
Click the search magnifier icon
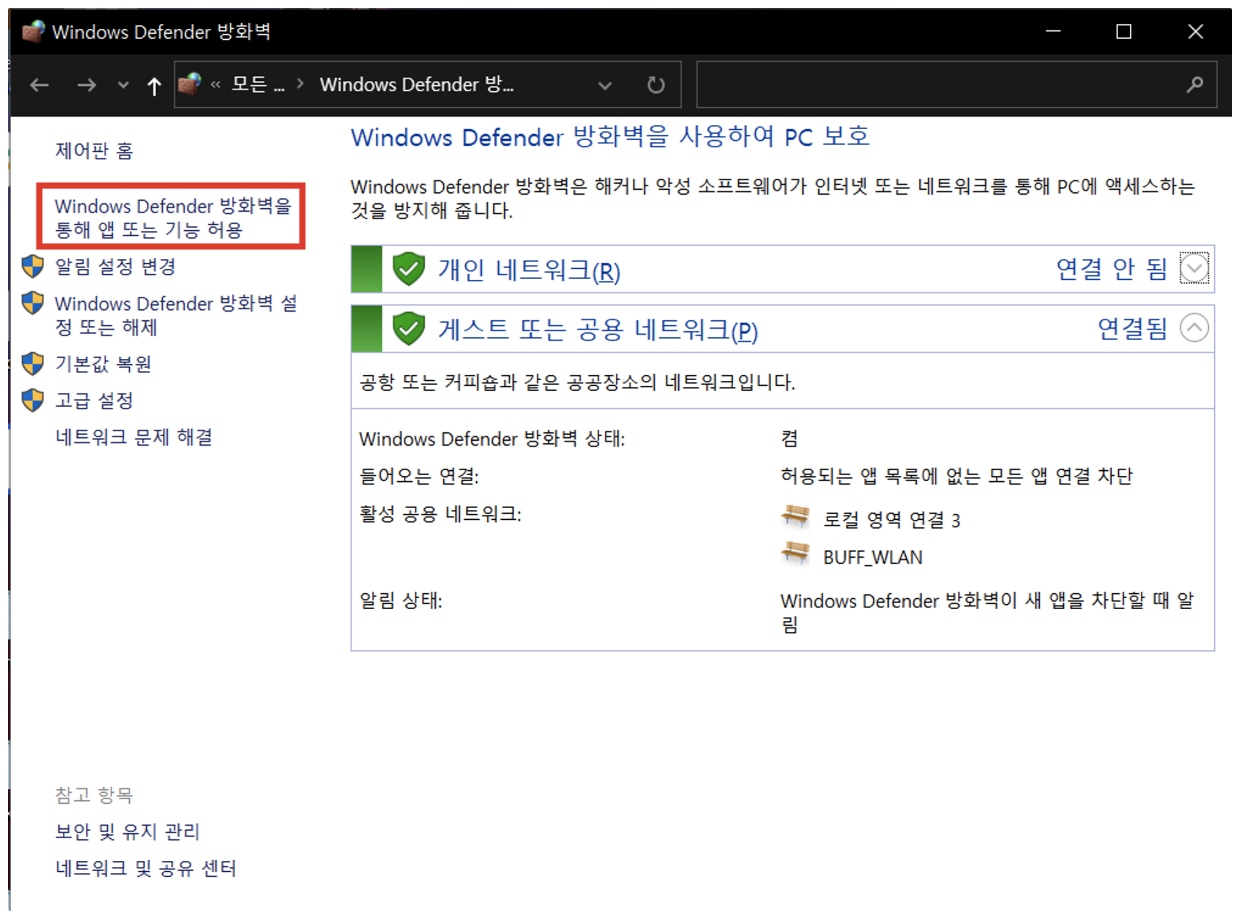pos(1194,85)
